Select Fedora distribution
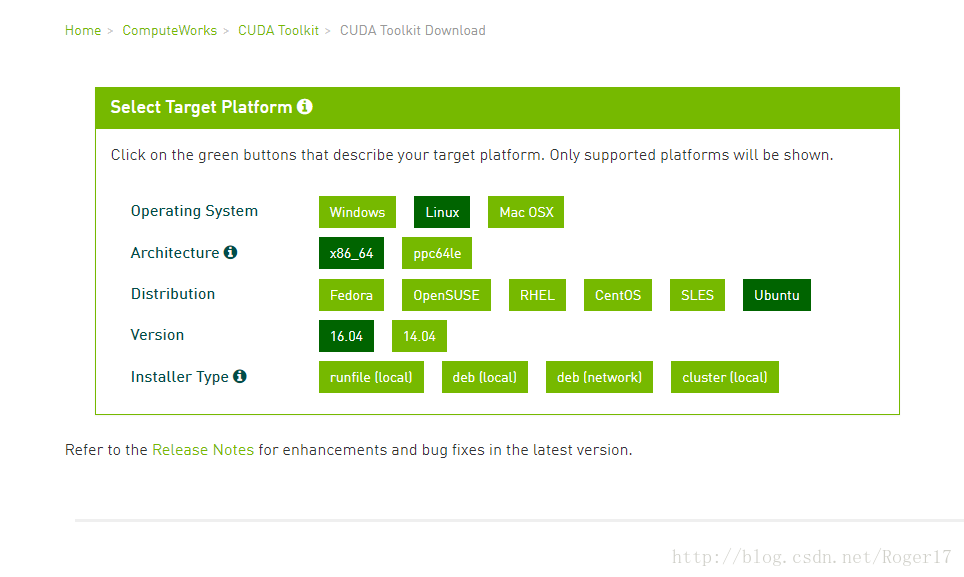Viewport: 964px width, 577px height. pos(351,295)
